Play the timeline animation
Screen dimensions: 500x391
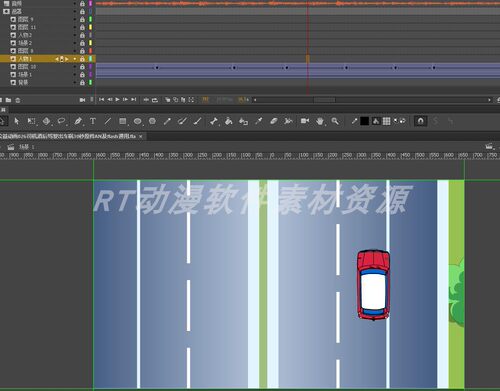coord(117,100)
